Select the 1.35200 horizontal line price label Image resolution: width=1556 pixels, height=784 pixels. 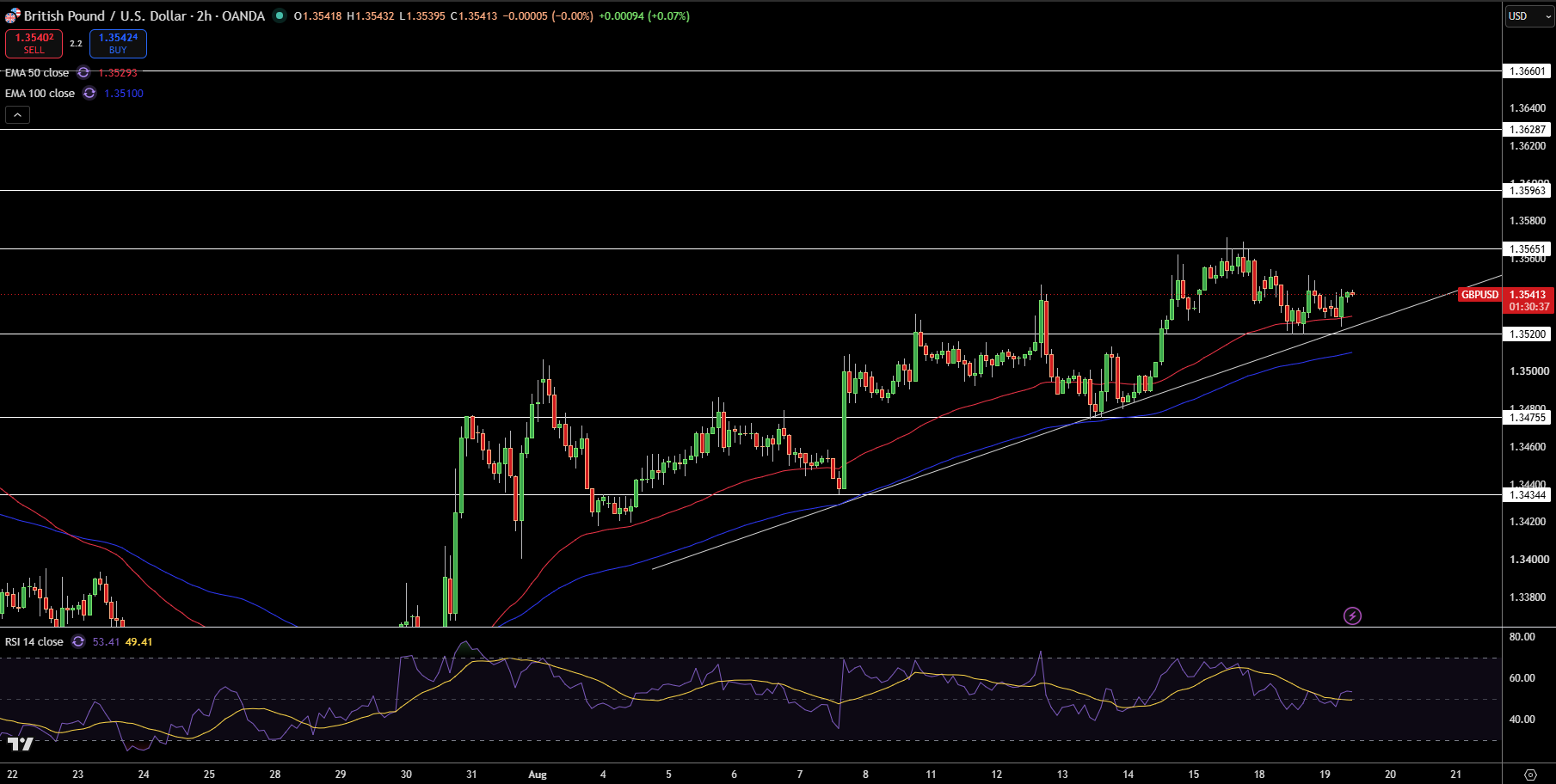(1528, 334)
